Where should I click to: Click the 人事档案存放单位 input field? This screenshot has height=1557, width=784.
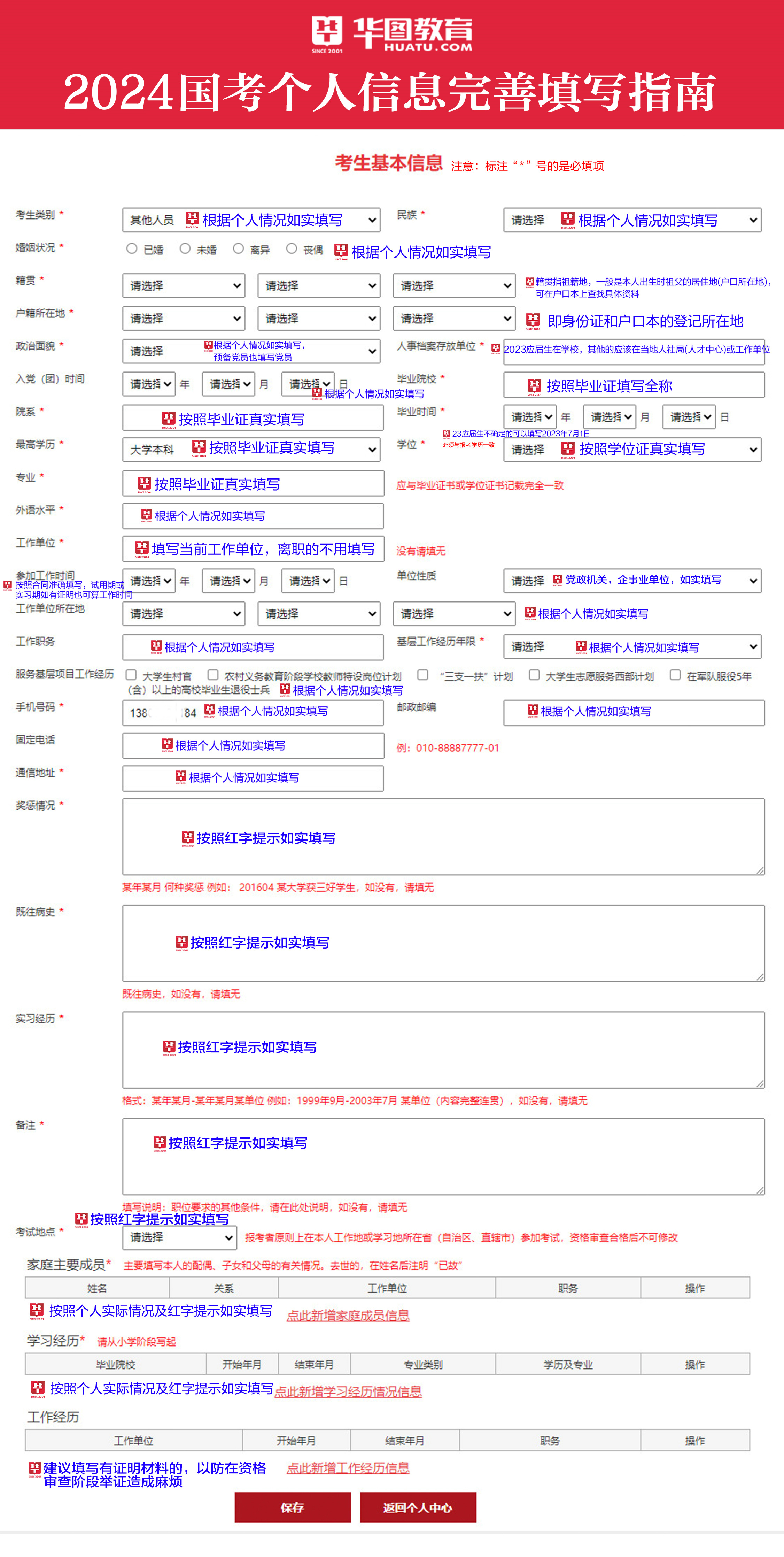coord(634,352)
